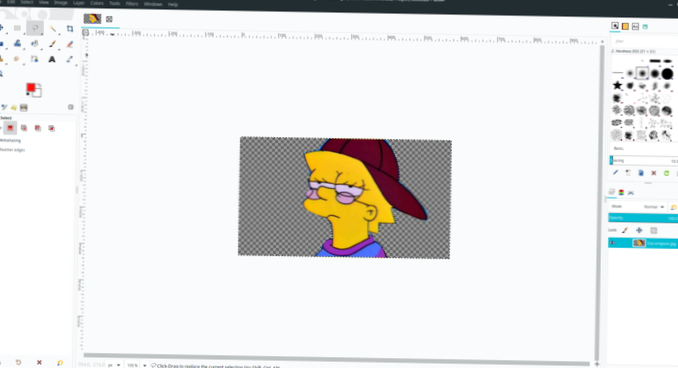This screenshot has height=368, width=678.
Task: Switch to the Paths tab in layers dock
Action: [x=631, y=192]
